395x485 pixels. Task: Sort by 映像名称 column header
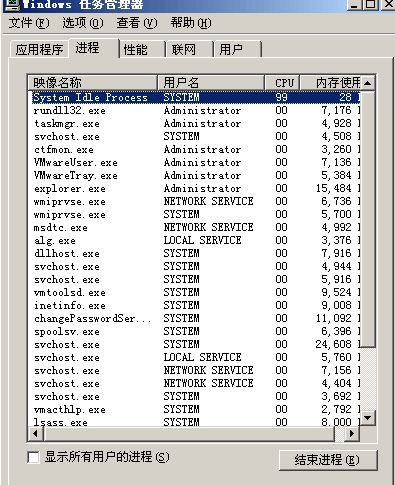tap(92, 82)
